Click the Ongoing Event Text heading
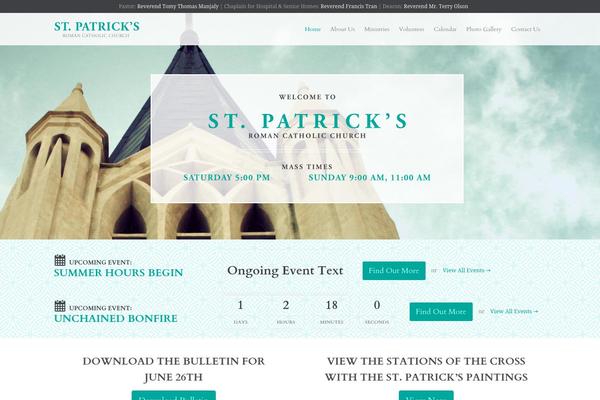Screen dimensions: 600x400 click(x=285, y=271)
